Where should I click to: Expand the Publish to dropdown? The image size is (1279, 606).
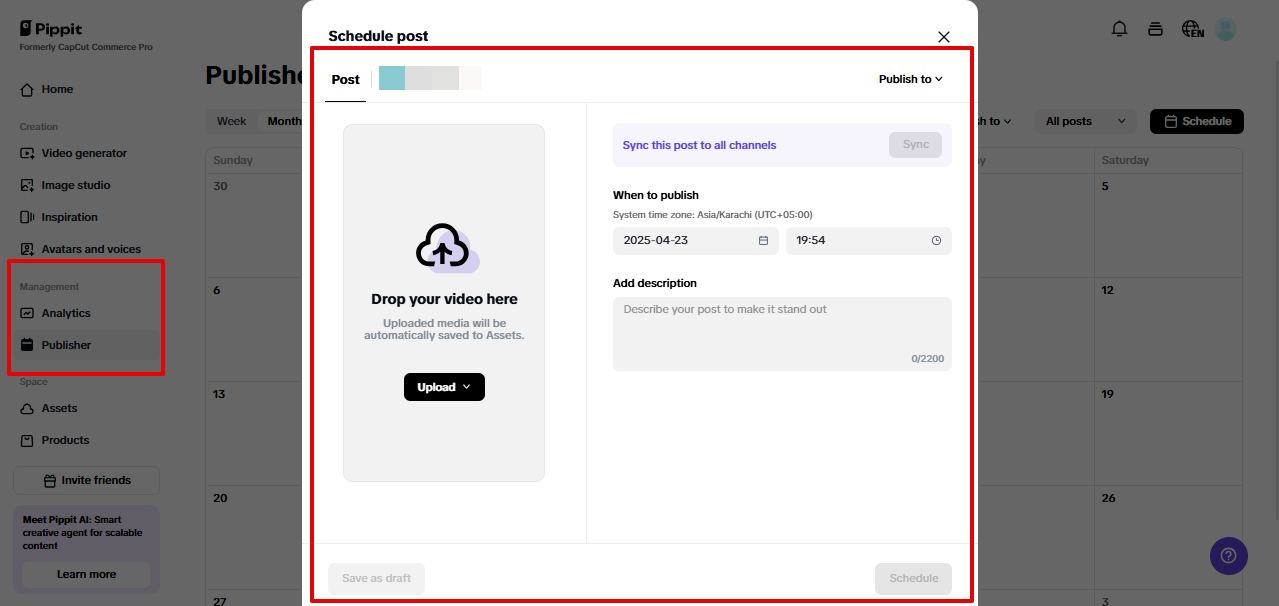[909, 79]
